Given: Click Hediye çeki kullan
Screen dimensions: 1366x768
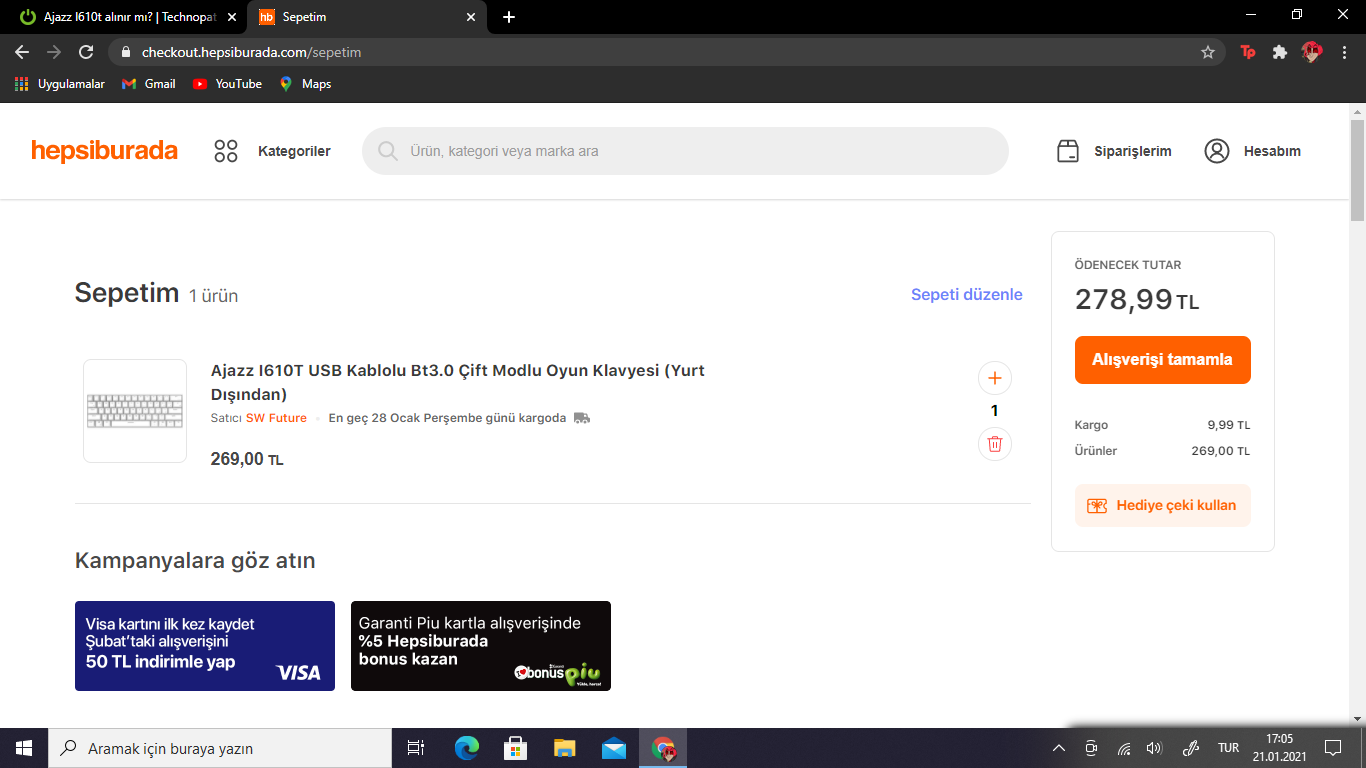Looking at the screenshot, I should tap(1162, 506).
